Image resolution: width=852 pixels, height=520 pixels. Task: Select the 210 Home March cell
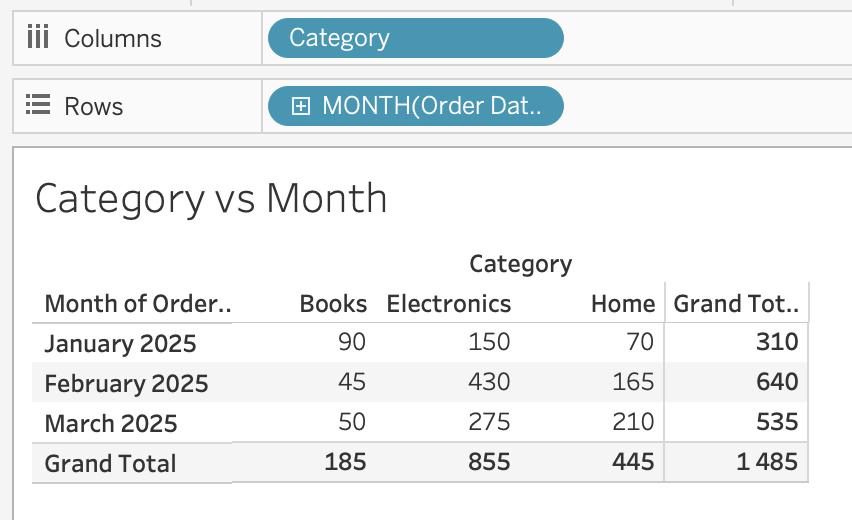coord(633,422)
